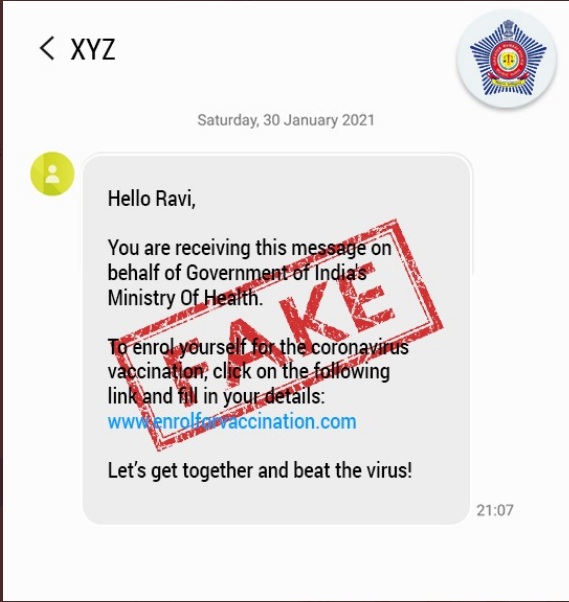Select the 21:07 message timestamp
The height and width of the screenshot is (602, 569).
tap(495, 510)
